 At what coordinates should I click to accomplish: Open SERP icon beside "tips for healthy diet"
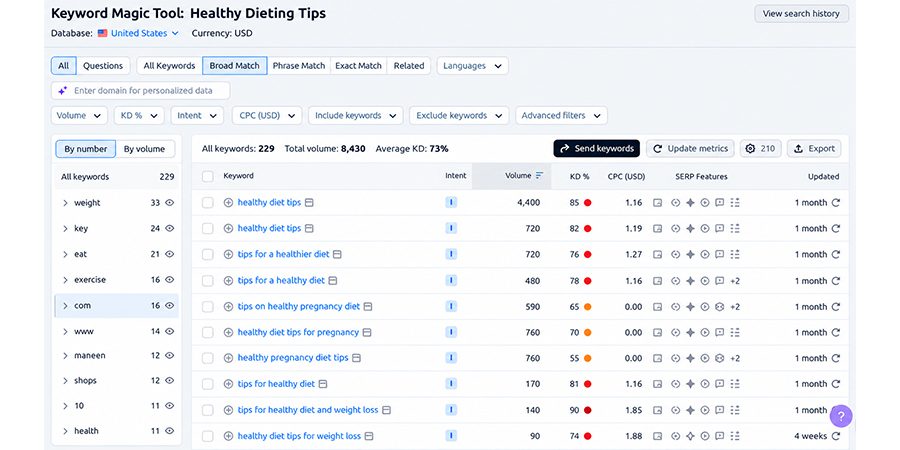[323, 384]
